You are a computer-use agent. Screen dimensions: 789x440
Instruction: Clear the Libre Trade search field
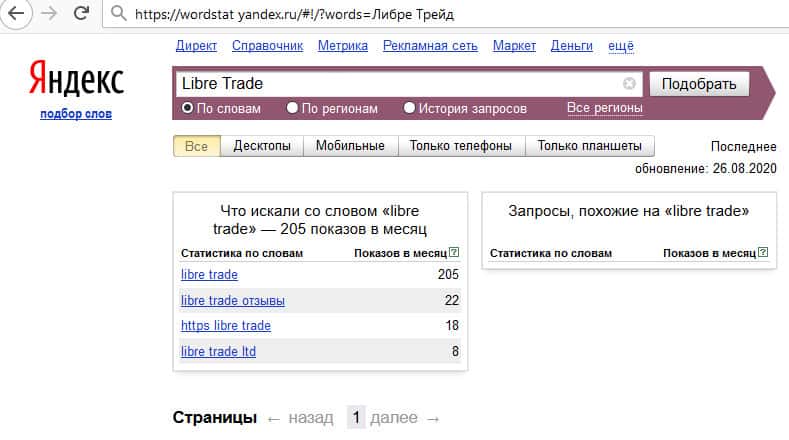629,84
